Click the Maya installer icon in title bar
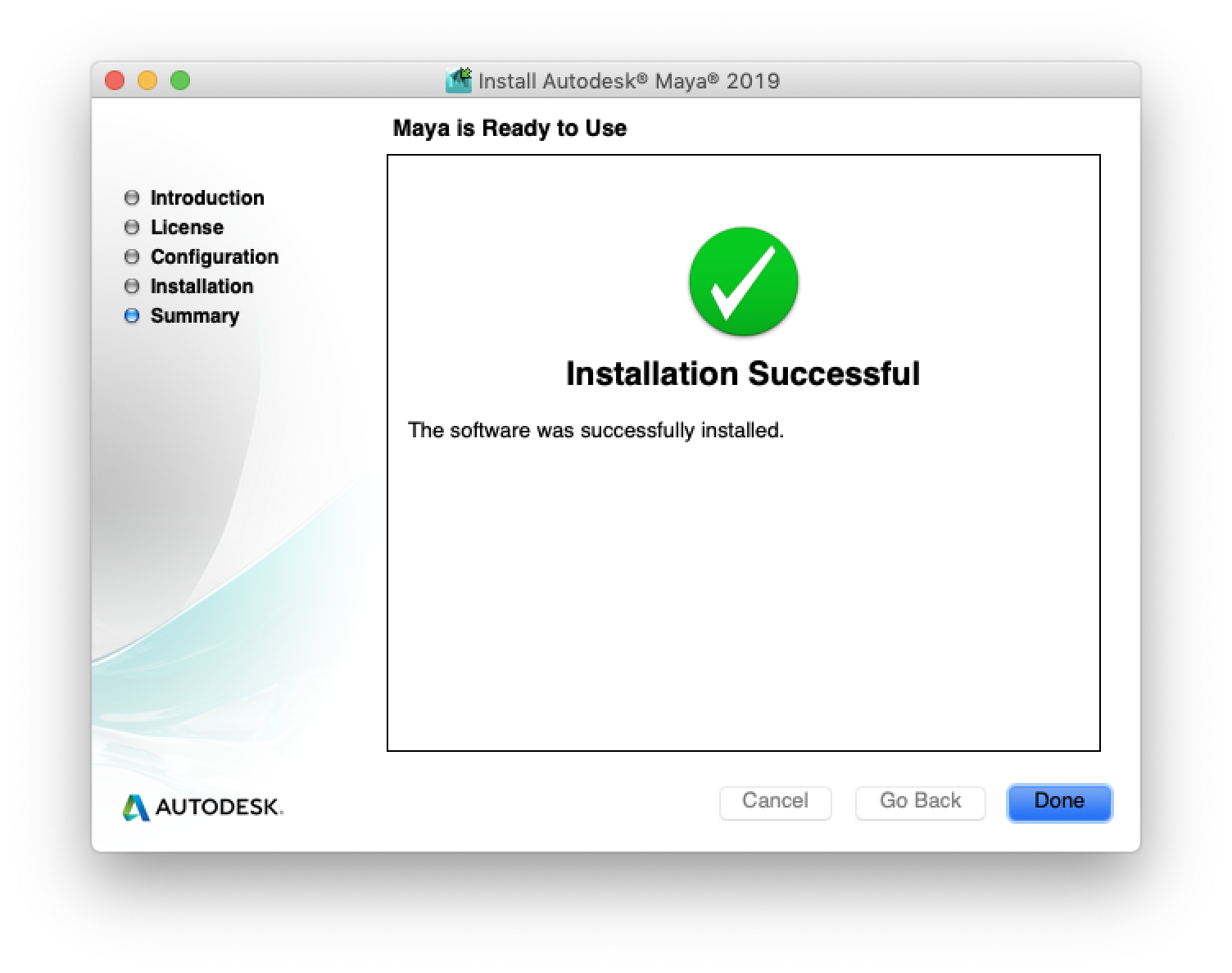Image resolution: width=1232 pixels, height=973 pixels. 457,79
